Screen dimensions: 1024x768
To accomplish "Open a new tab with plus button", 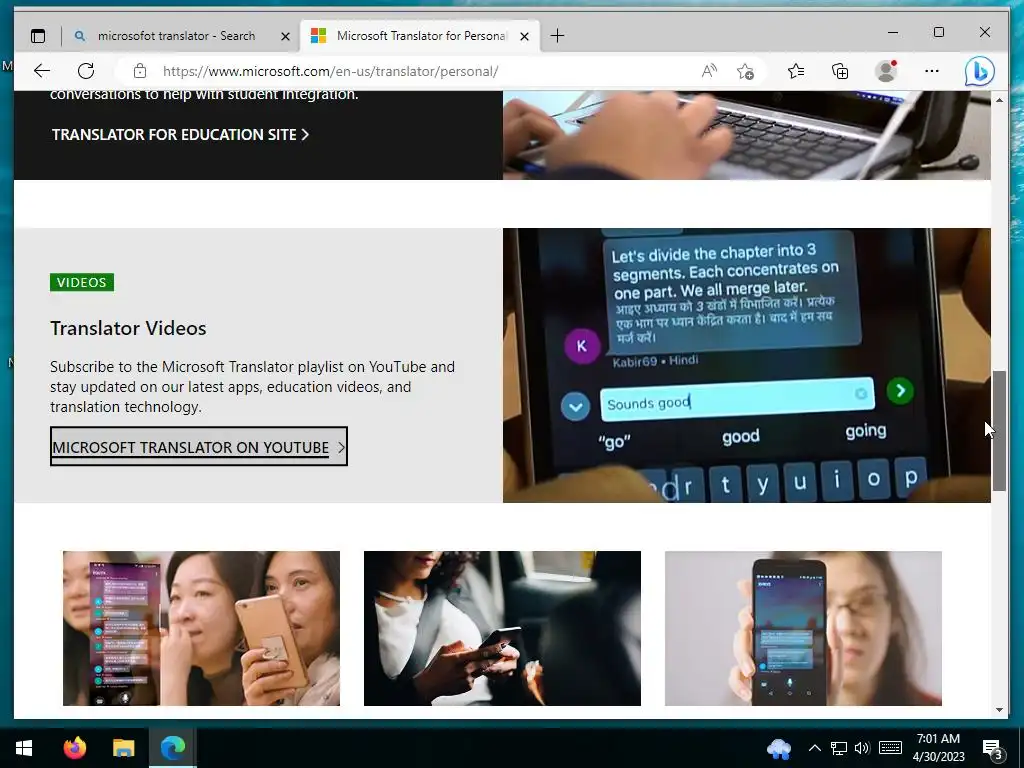I will tap(558, 36).
